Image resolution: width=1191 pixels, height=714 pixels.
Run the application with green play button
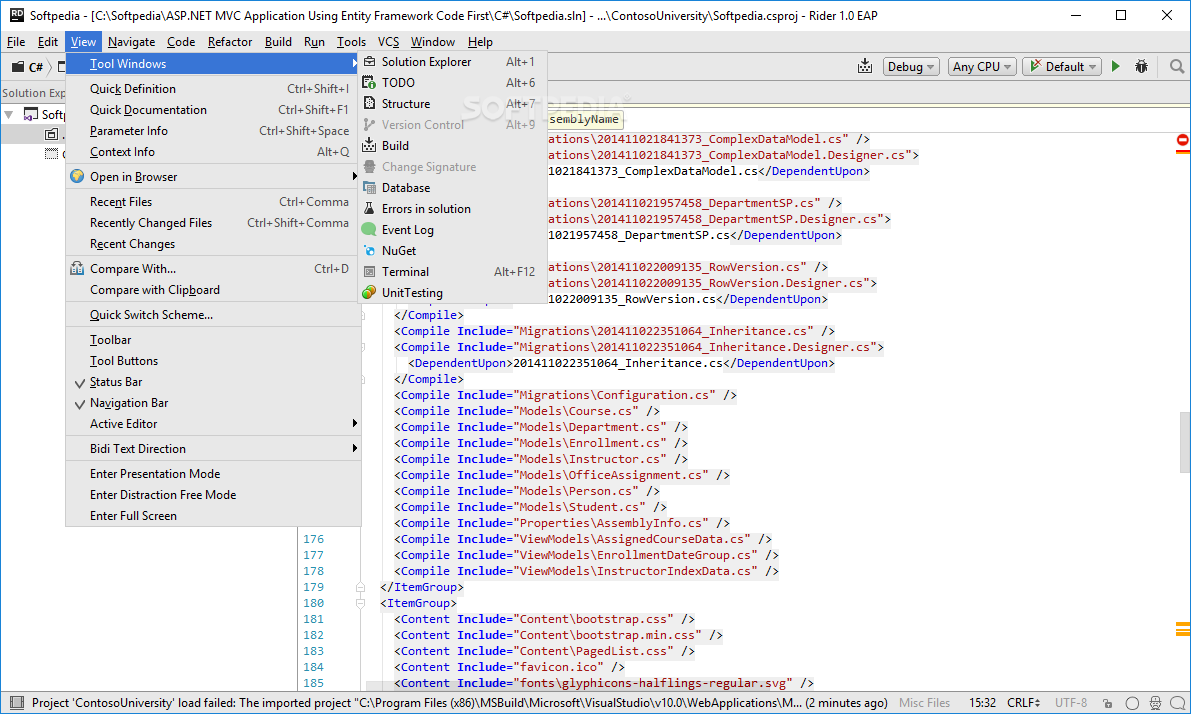tap(1116, 67)
